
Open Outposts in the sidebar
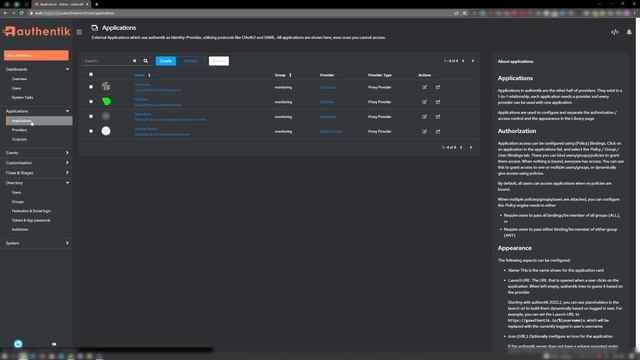[x=19, y=139]
